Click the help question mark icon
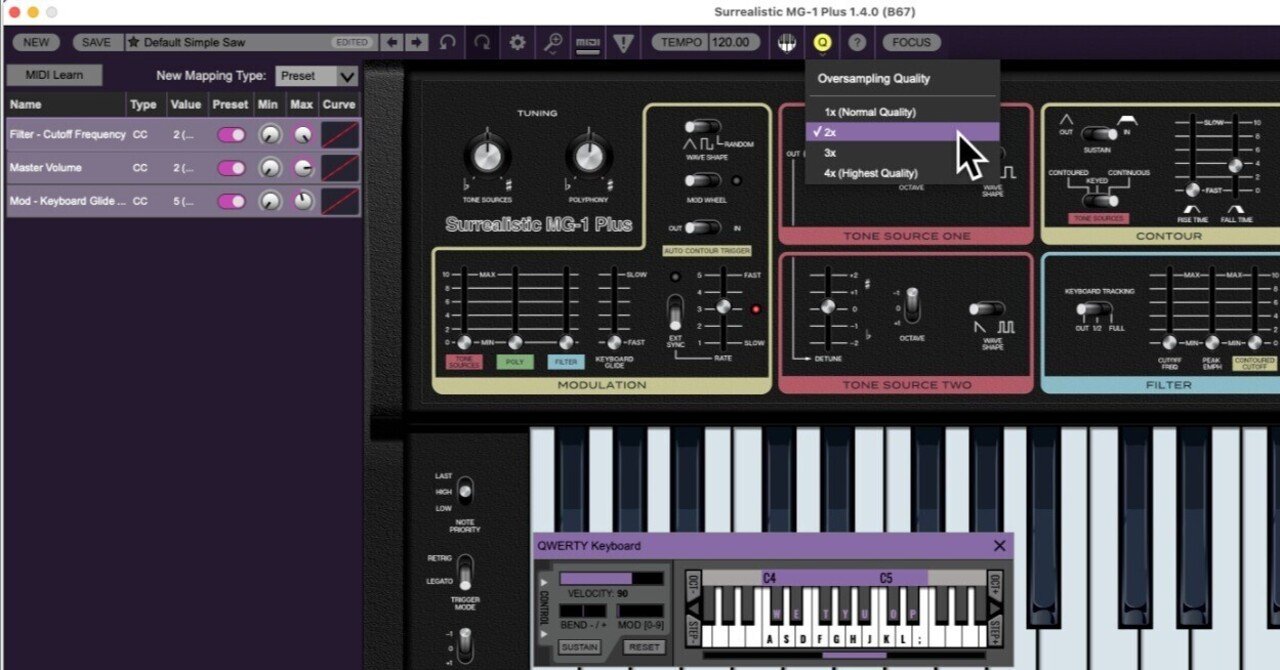 click(857, 42)
